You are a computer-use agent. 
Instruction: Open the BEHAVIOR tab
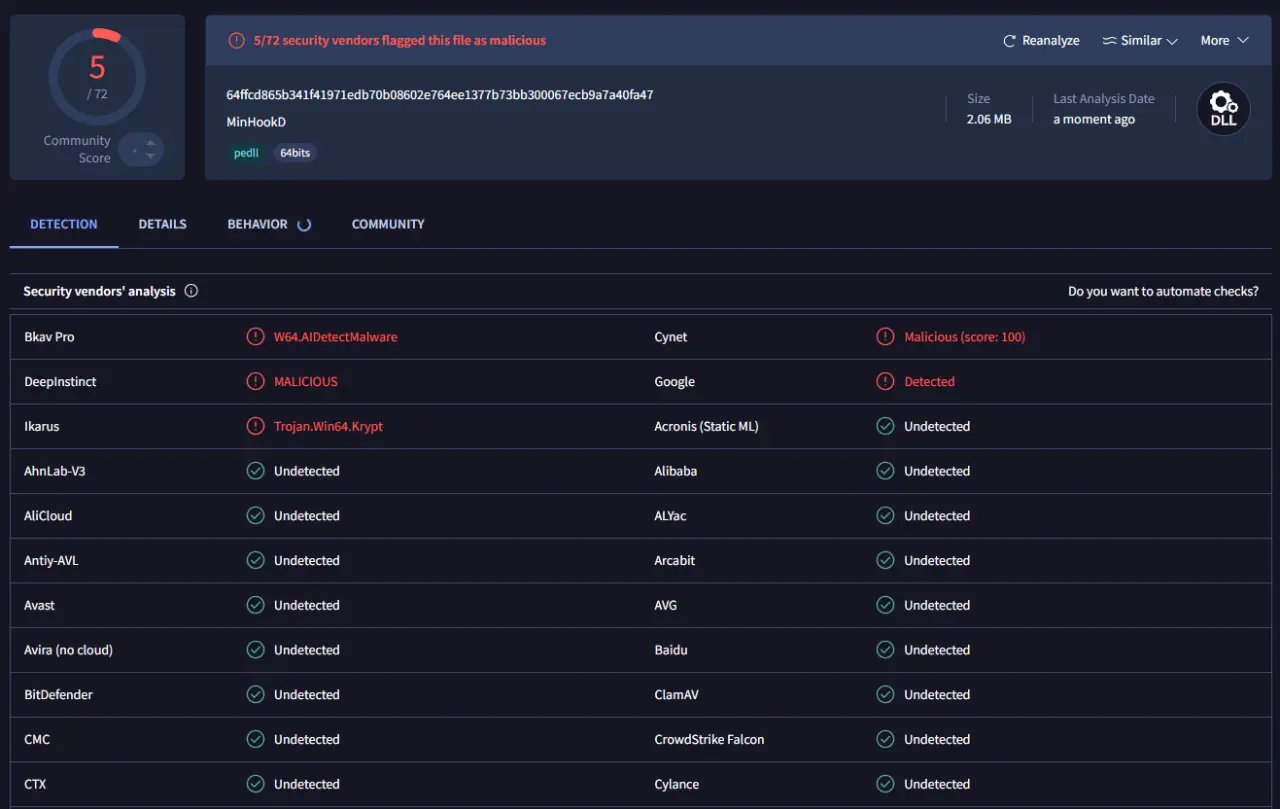(x=269, y=224)
